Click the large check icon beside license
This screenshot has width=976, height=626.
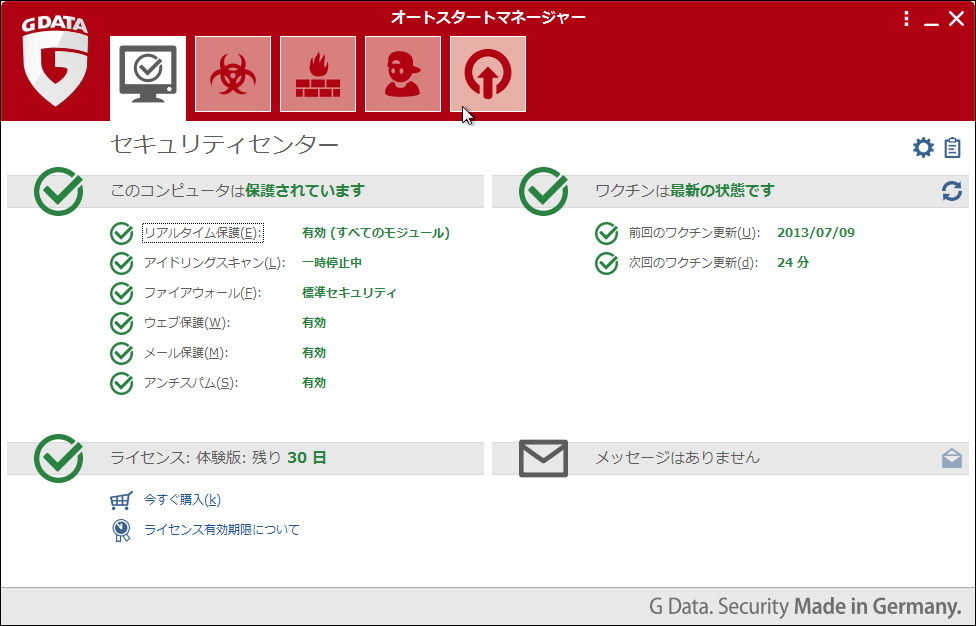coord(59,458)
